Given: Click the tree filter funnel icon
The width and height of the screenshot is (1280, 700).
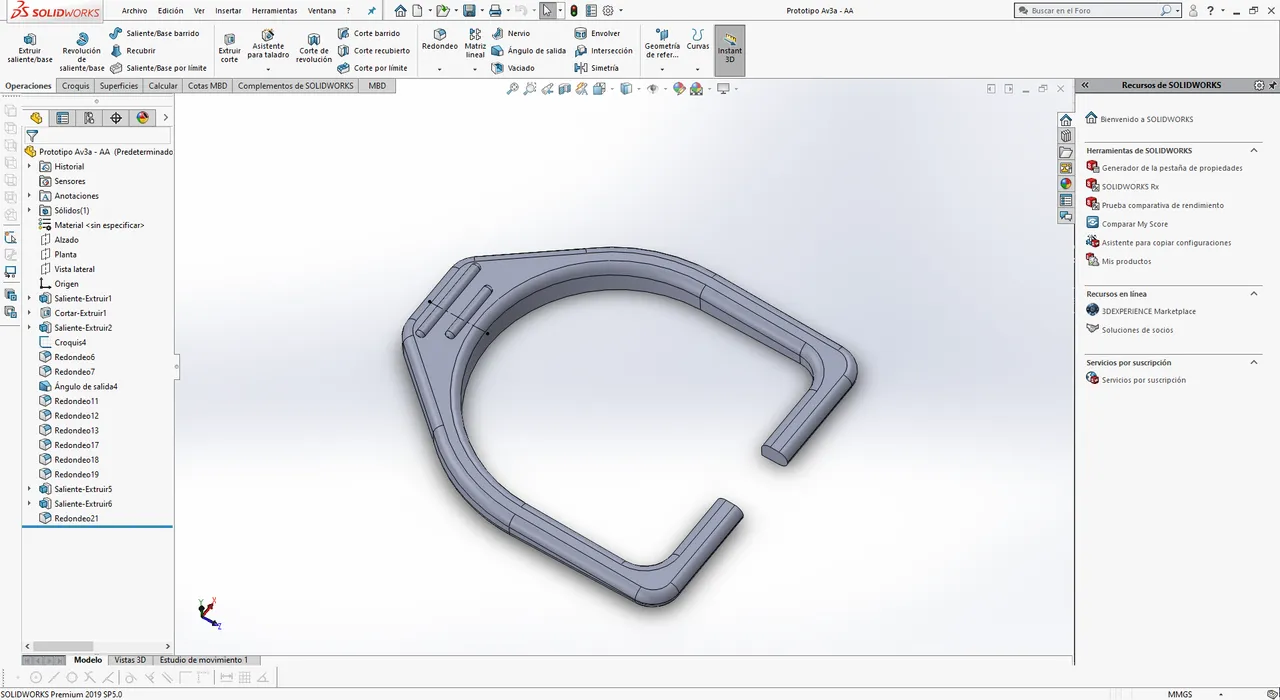Looking at the screenshot, I should tap(32, 136).
